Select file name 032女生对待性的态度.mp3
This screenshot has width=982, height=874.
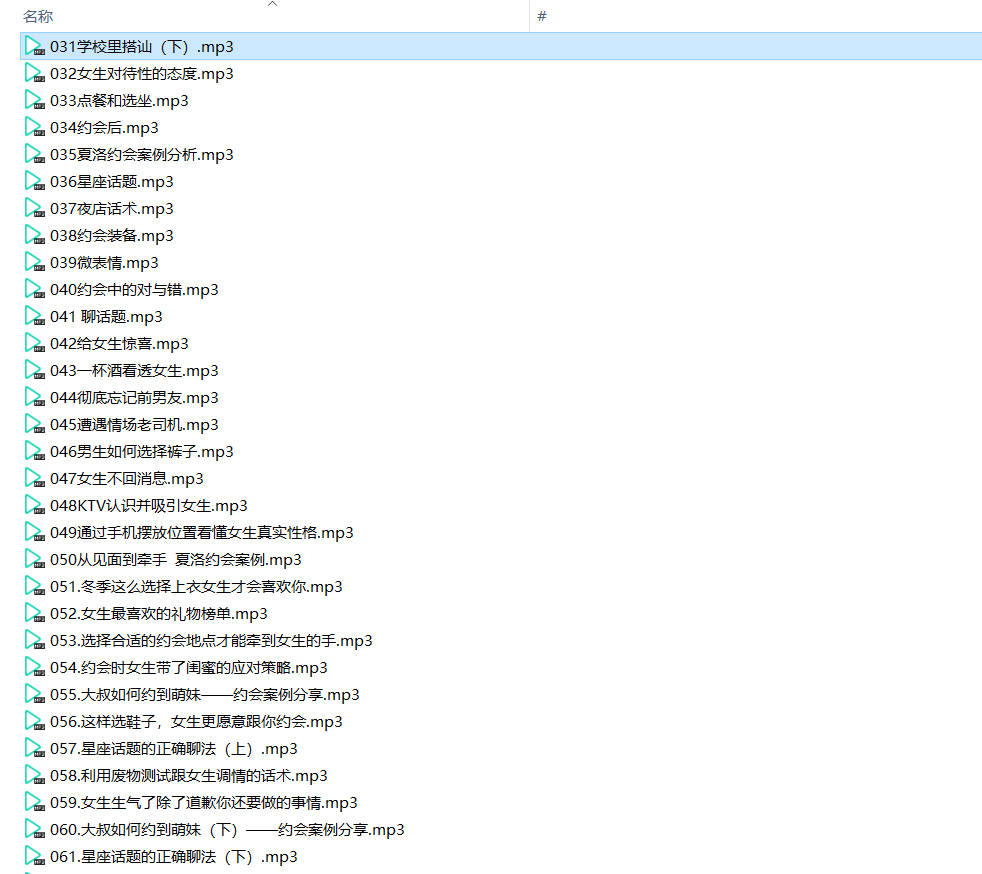(142, 74)
